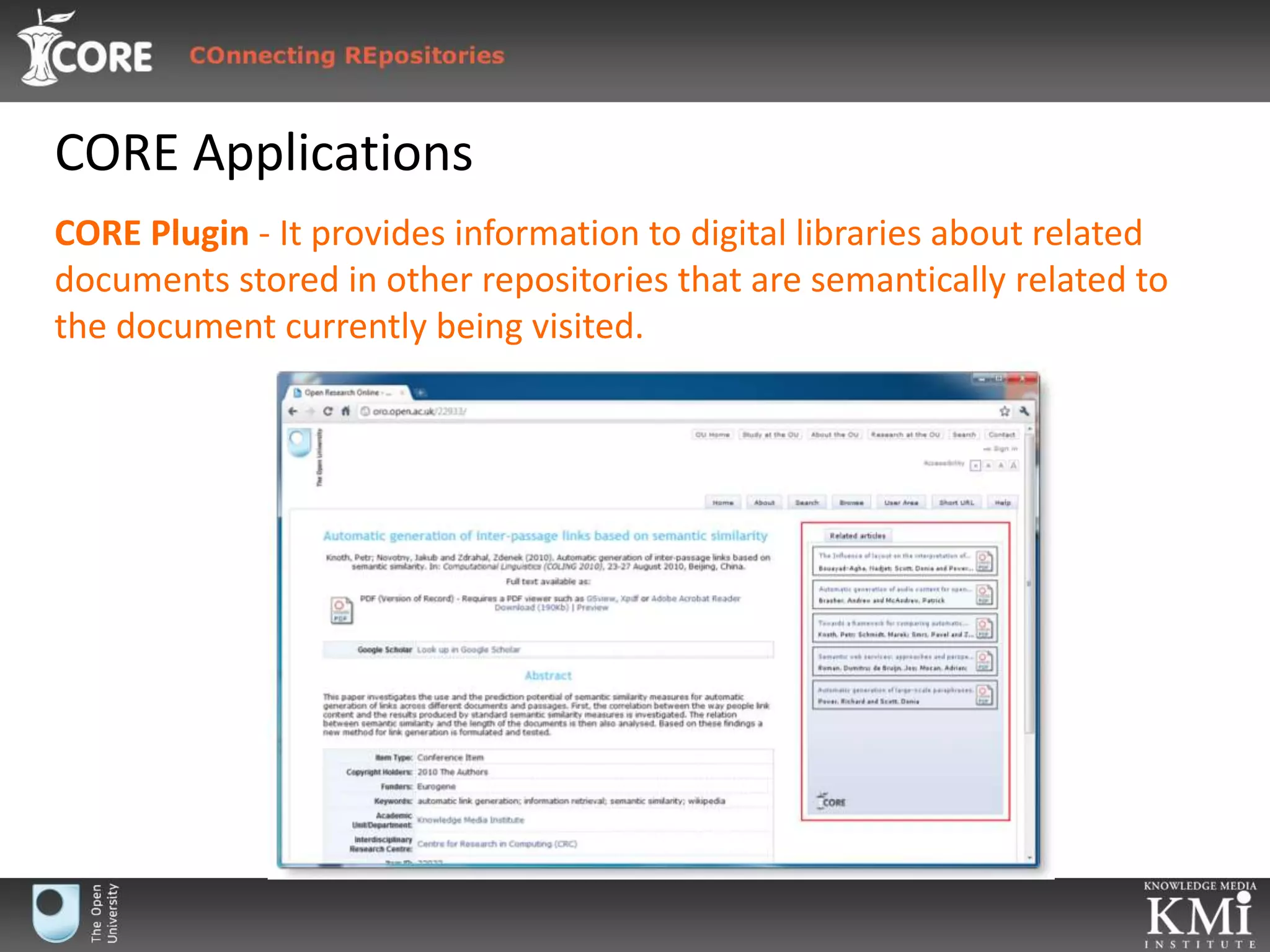The width and height of the screenshot is (1270, 952).
Task: Open the wrench settings menu
Action: coord(1024,411)
